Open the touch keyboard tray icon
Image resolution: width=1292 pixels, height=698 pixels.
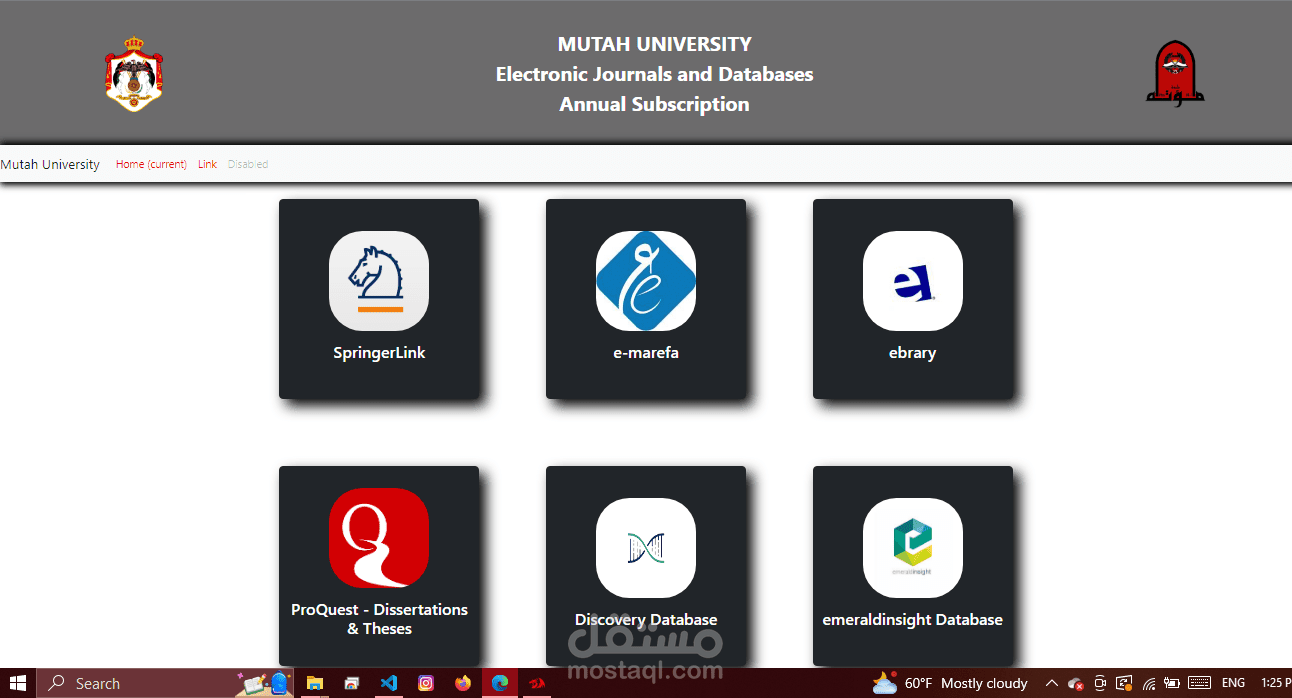tap(1199, 684)
